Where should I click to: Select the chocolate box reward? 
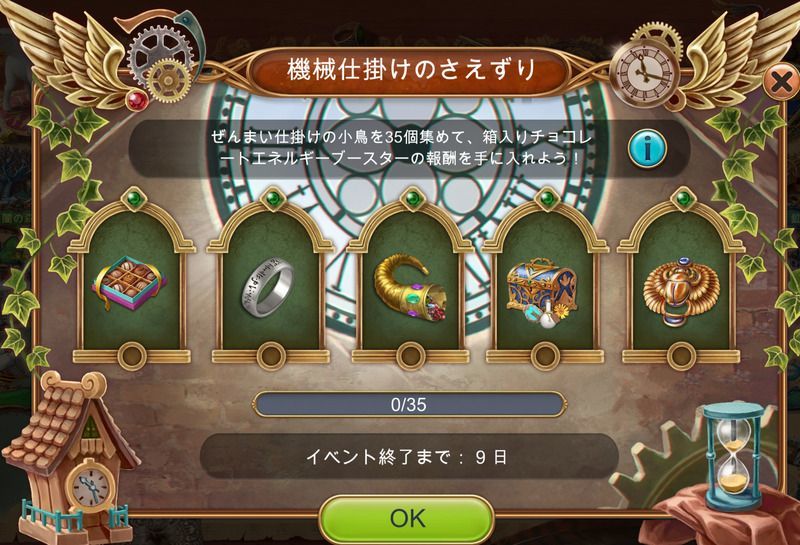click(130, 282)
